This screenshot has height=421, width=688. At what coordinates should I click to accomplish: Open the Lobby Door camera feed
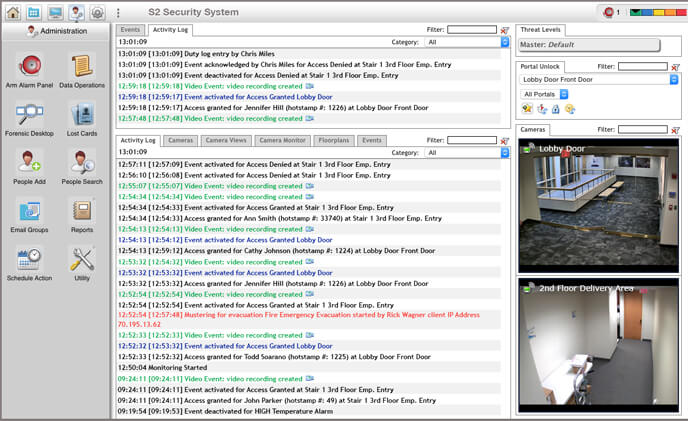[598, 206]
